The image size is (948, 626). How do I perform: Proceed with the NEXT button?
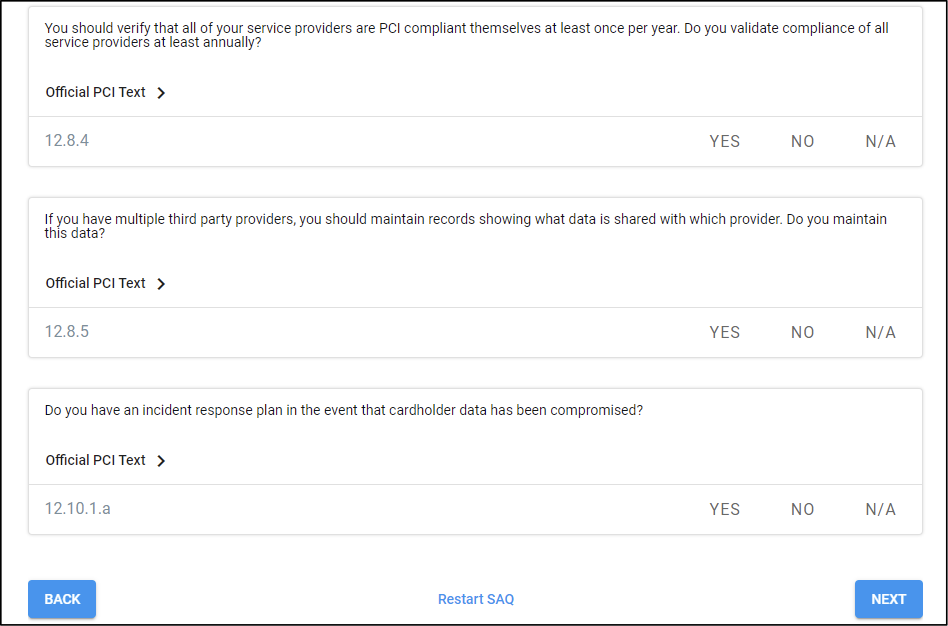(x=888, y=599)
